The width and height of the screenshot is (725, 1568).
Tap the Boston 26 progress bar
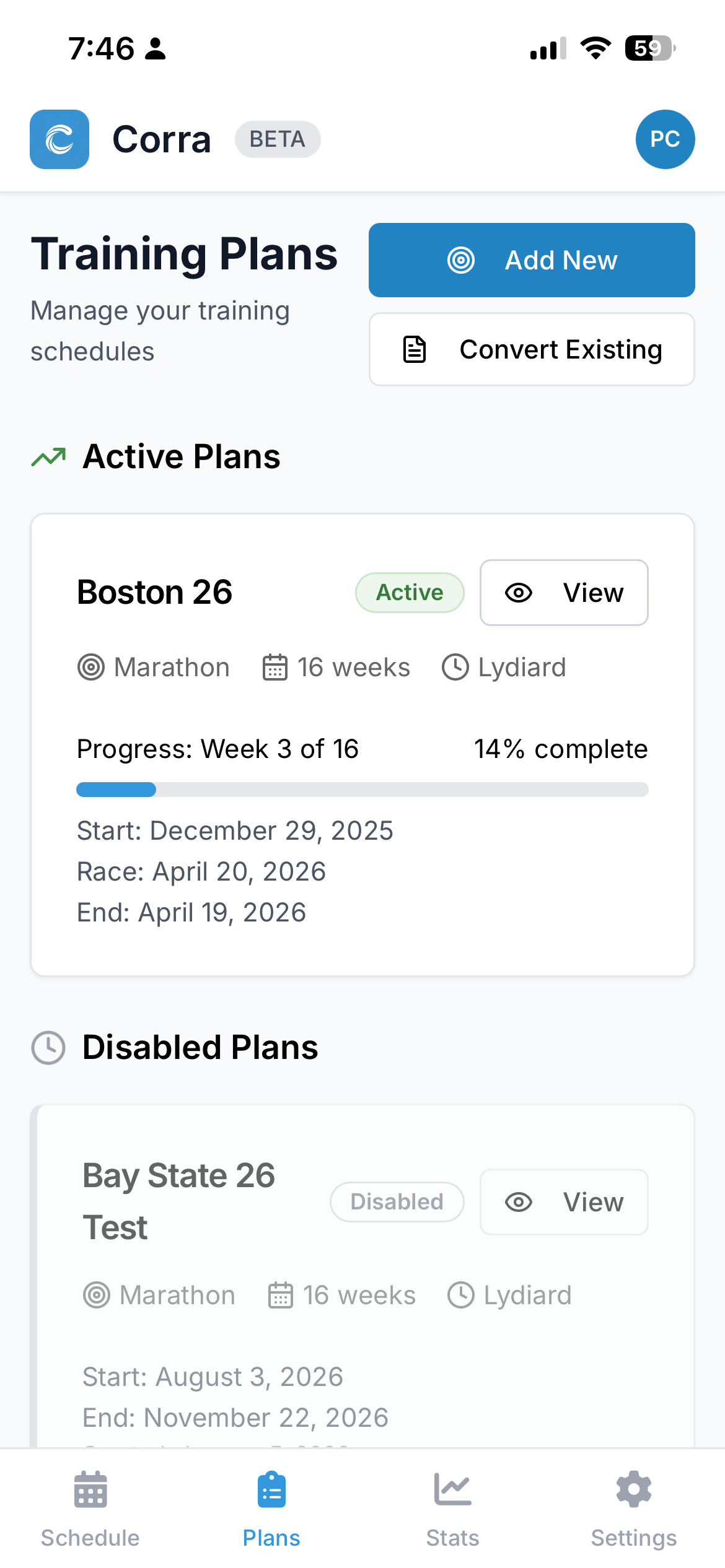[362, 790]
